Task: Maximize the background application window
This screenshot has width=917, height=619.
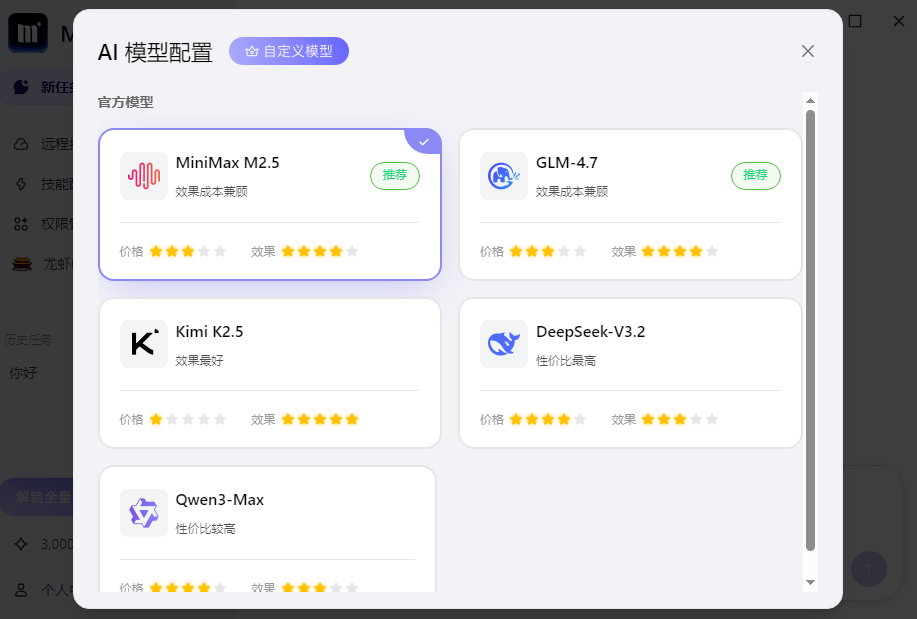Action: pyautogui.click(x=855, y=21)
